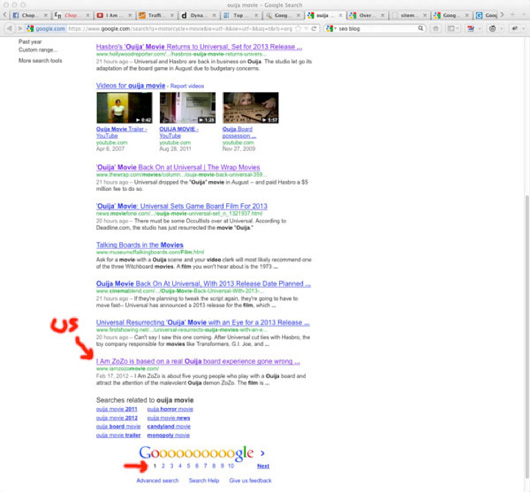This screenshot has width=530, height=492.
Task: Switch to the Facebook 'Chop' tab
Action: (x=30, y=15)
